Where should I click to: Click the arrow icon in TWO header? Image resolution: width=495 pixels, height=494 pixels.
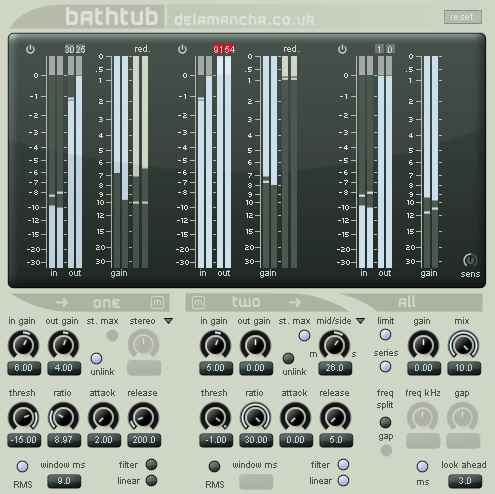(294, 302)
